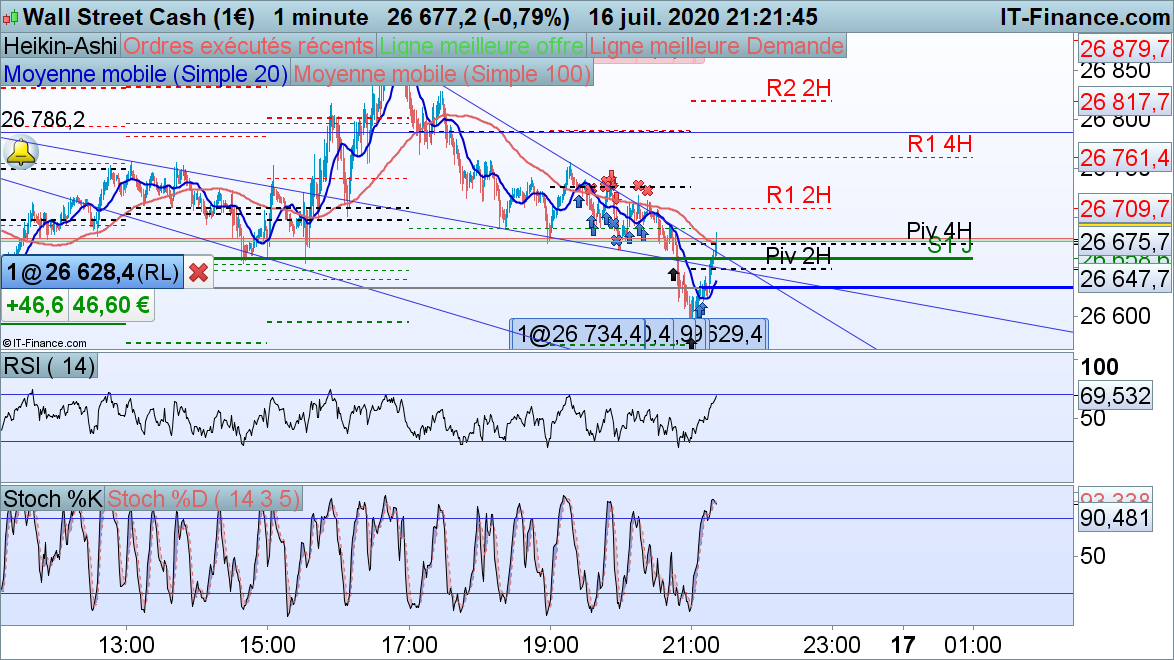Viewport: 1174px width, 660px height.
Task: Click the 26 600 price axis label
Action: [1114, 316]
